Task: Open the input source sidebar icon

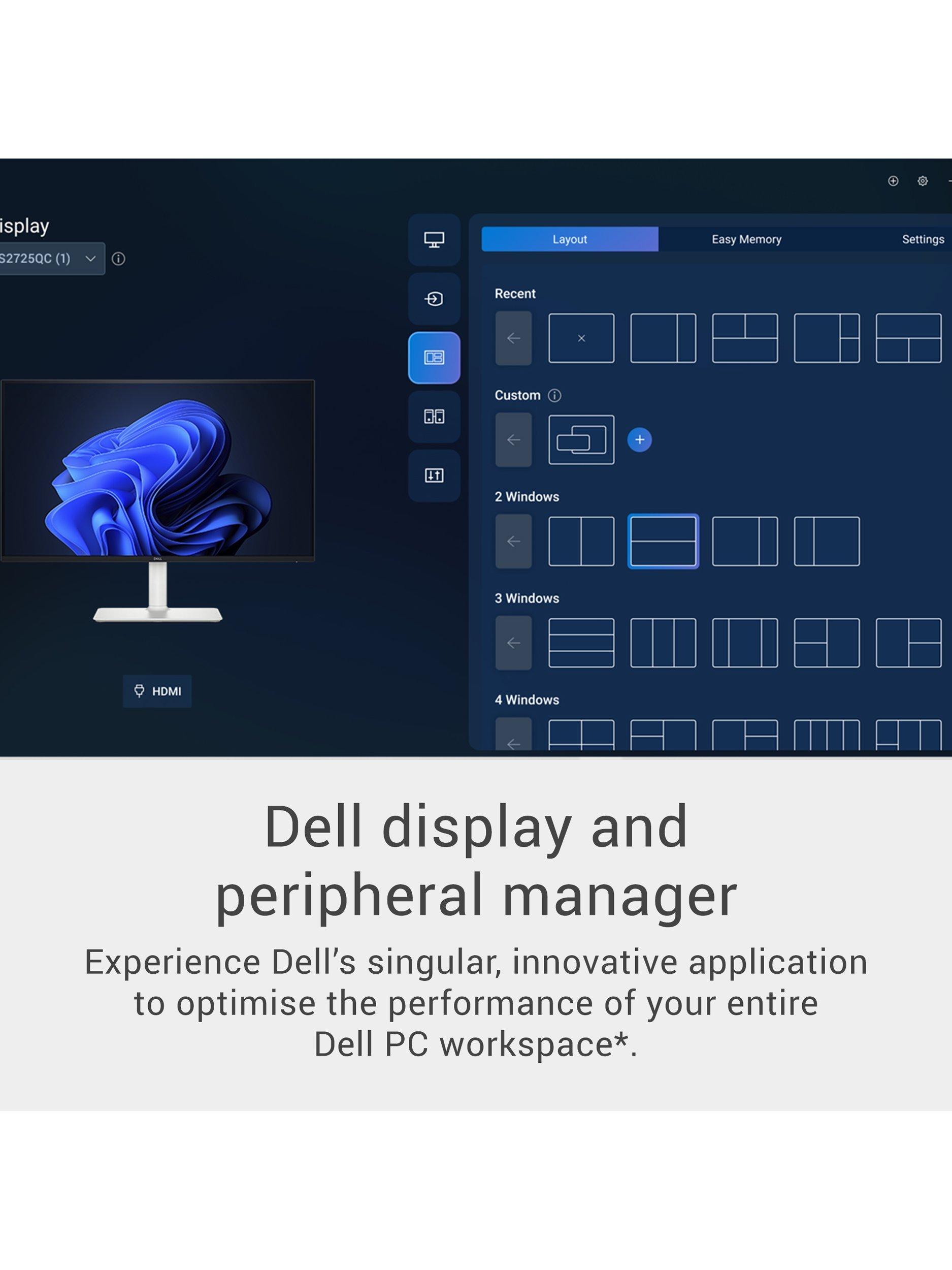Action: 434,299
